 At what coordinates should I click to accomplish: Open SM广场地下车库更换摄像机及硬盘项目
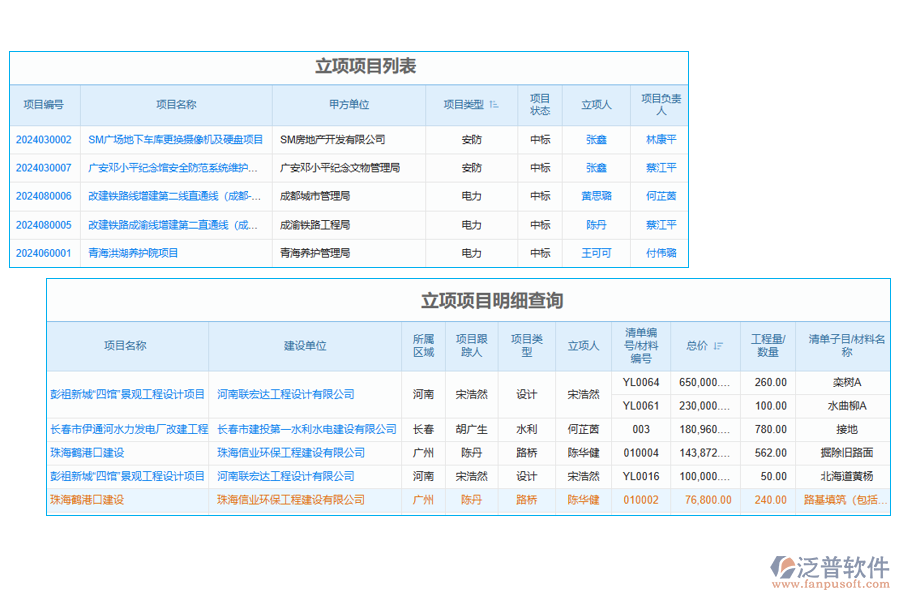(x=172, y=139)
